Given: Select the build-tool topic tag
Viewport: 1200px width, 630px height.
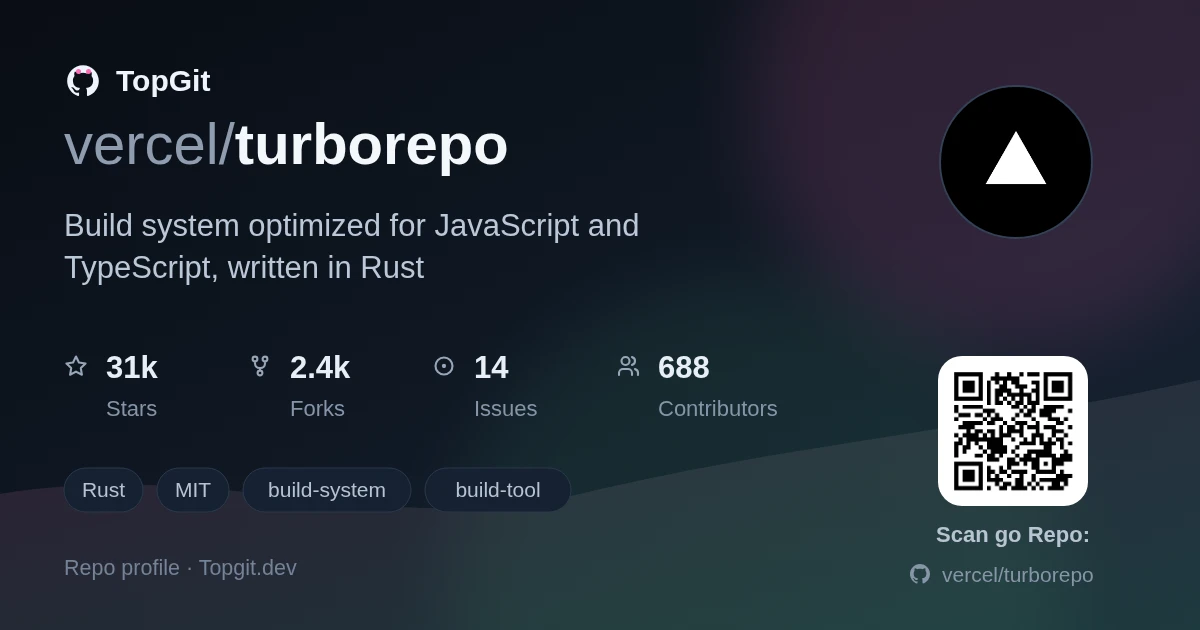Looking at the screenshot, I should point(498,490).
